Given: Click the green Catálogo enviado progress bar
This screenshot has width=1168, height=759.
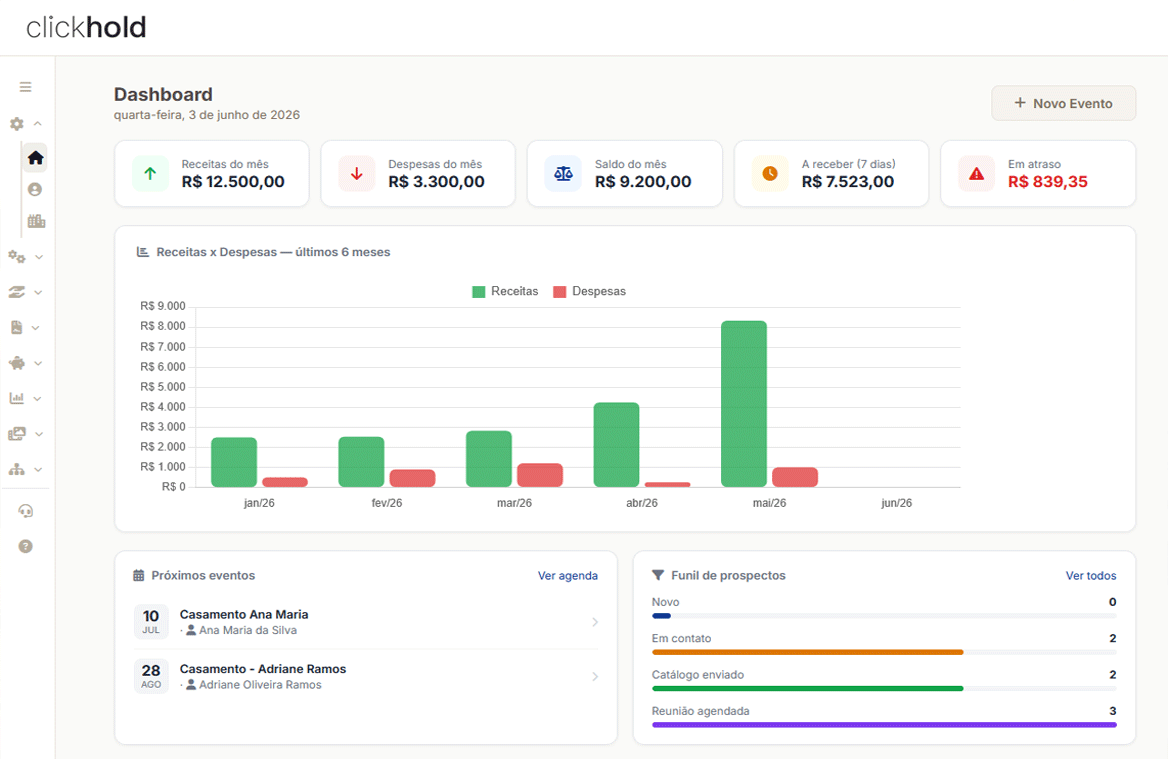Looking at the screenshot, I should pyautogui.click(x=807, y=689).
